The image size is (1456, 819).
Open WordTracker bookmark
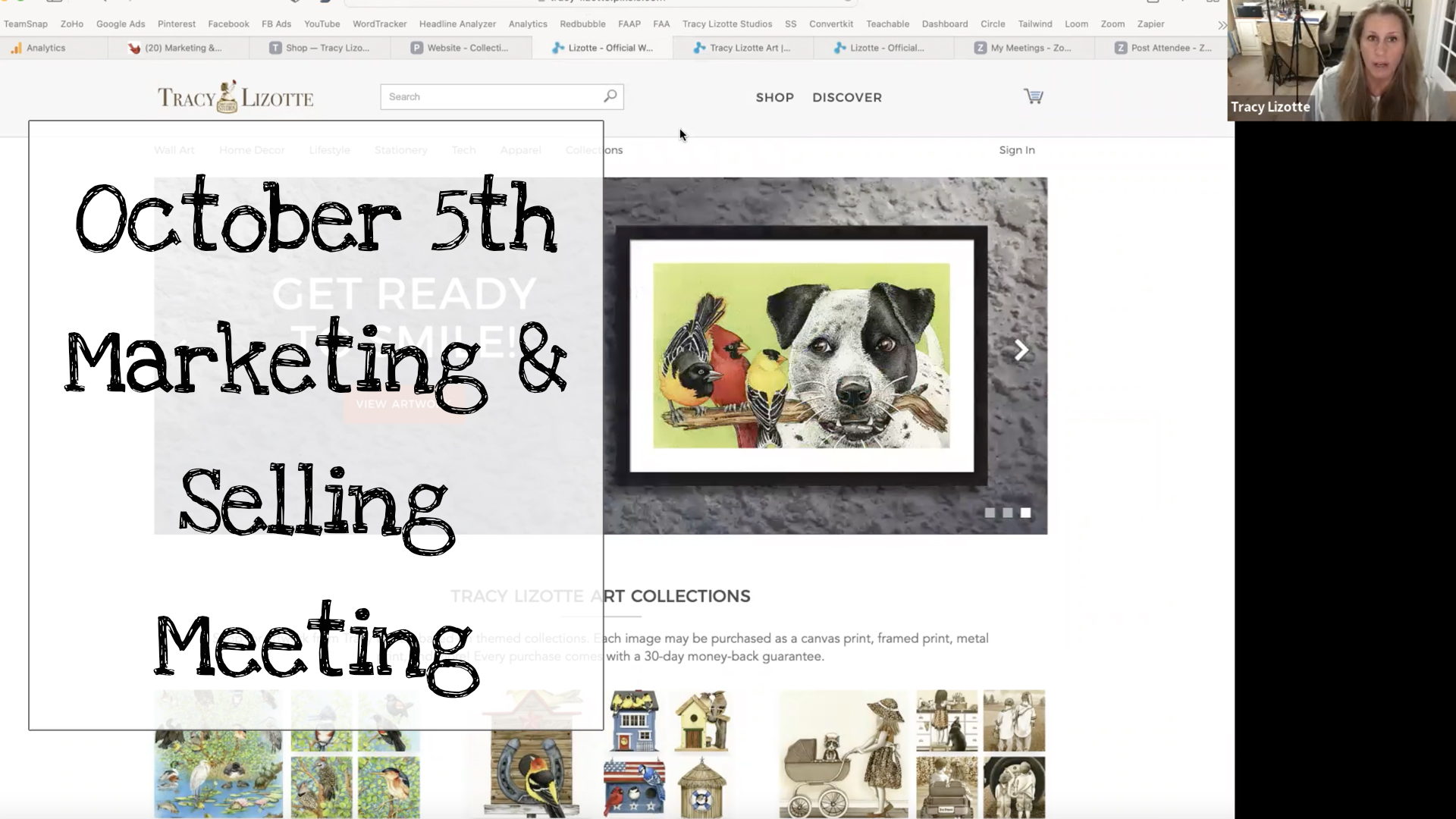(380, 24)
